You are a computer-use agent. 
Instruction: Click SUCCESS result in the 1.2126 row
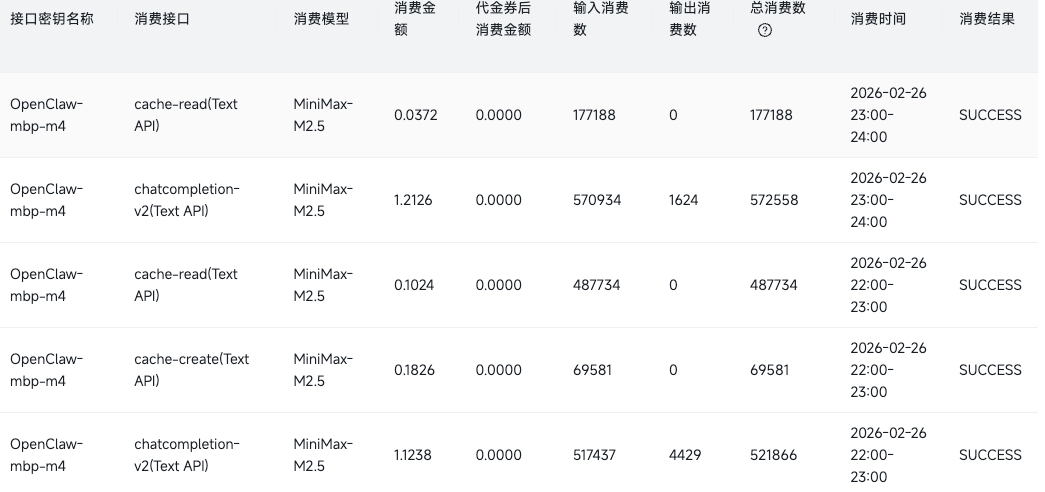[x=990, y=200]
